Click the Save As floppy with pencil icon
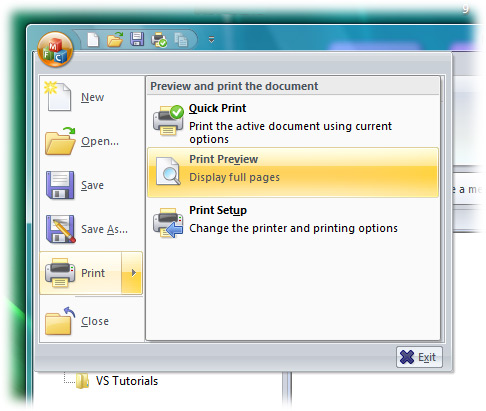Viewport: 486px width, 411px height. point(60,229)
